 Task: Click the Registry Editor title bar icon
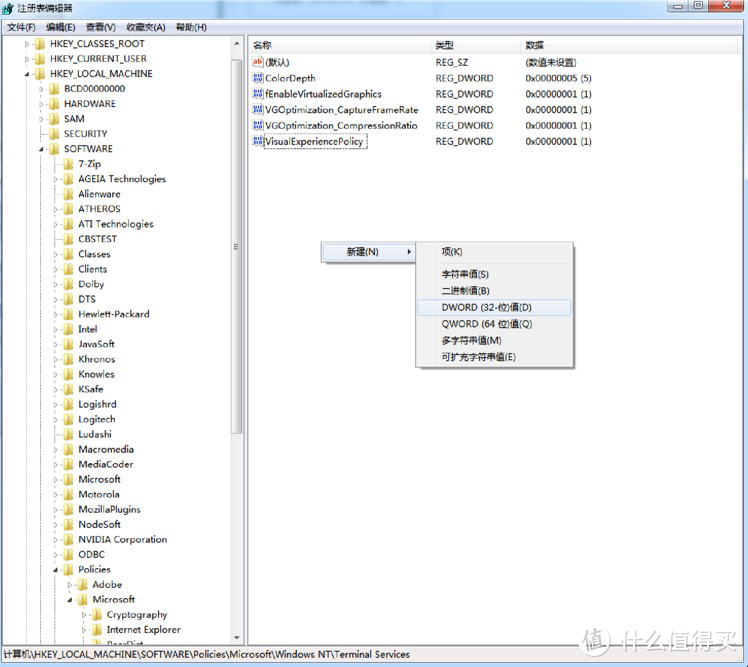[x=8, y=8]
